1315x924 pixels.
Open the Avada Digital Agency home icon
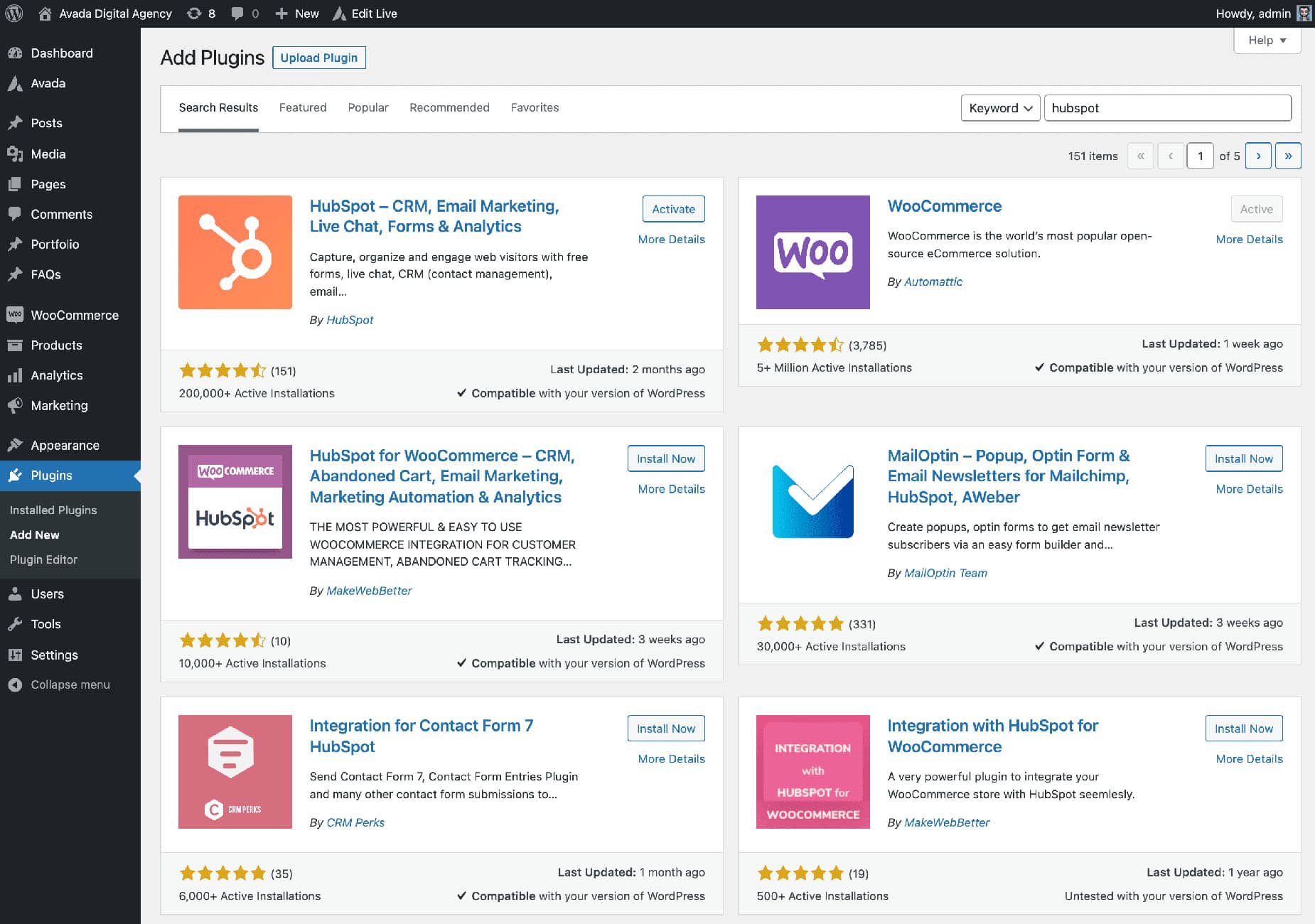coord(45,14)
